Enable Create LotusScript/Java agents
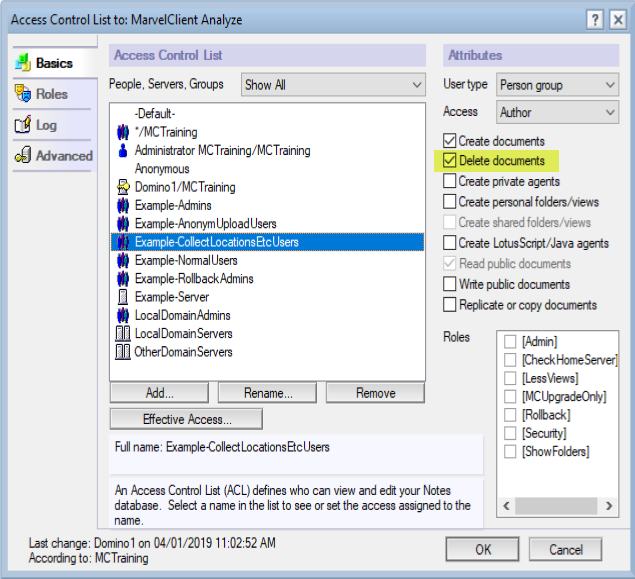The image size is (635, 579). (x=450, y=243)
